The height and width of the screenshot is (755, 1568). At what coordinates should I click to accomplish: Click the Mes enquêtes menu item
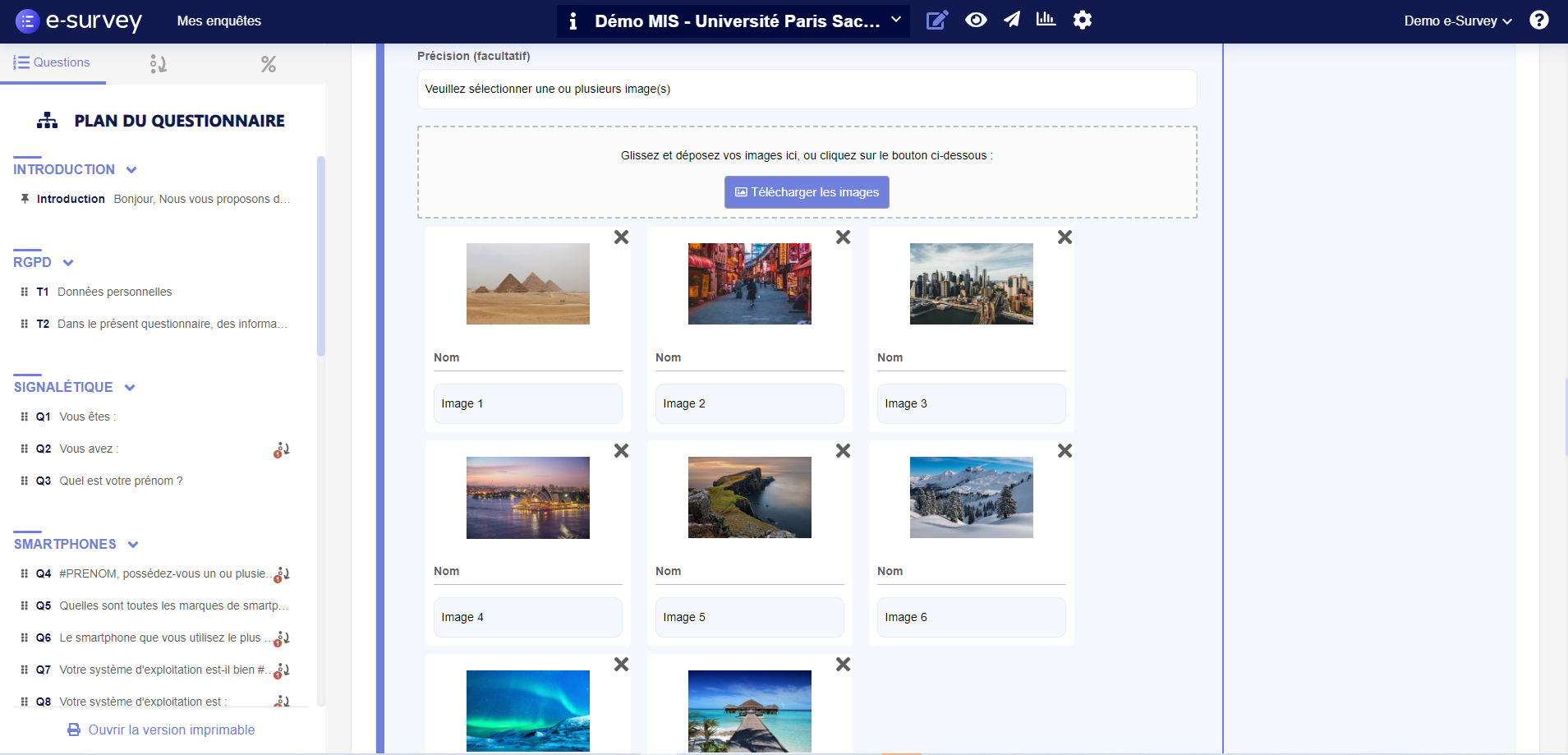point(218,21)
